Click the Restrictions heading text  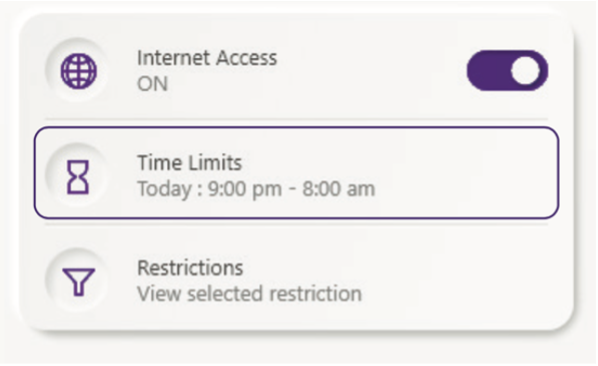pos(190,268)
